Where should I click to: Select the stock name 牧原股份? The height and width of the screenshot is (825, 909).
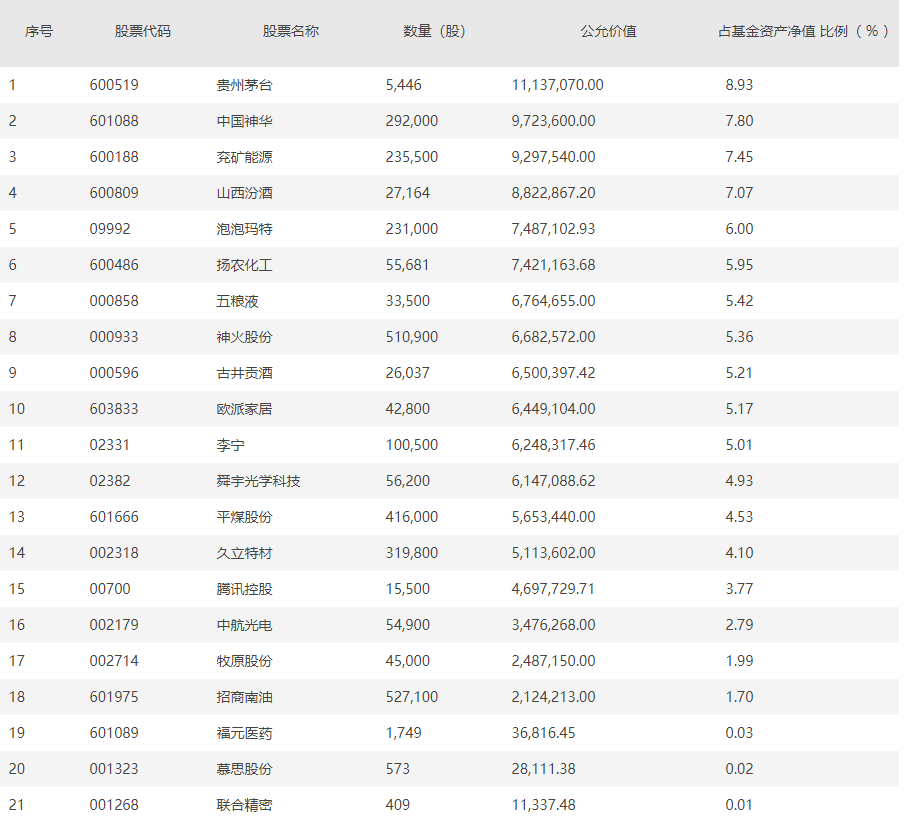point(244,660)
